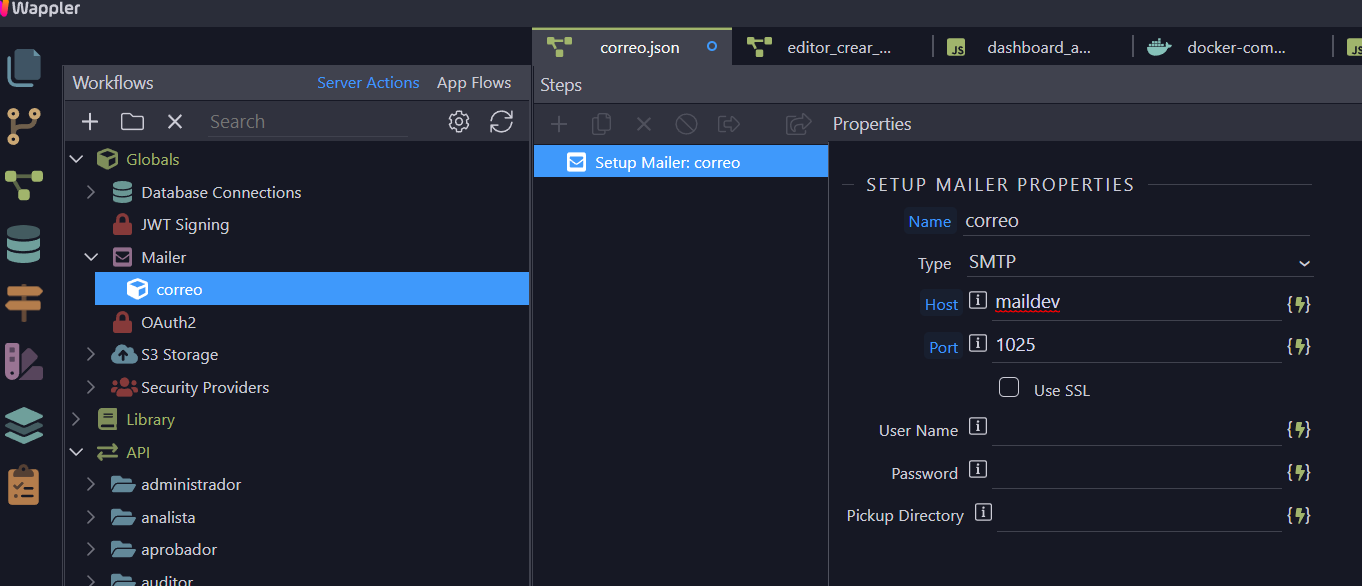Select the Server Actions link
The height and width of the screenshot is (586, 1362).
coord(368,83)
